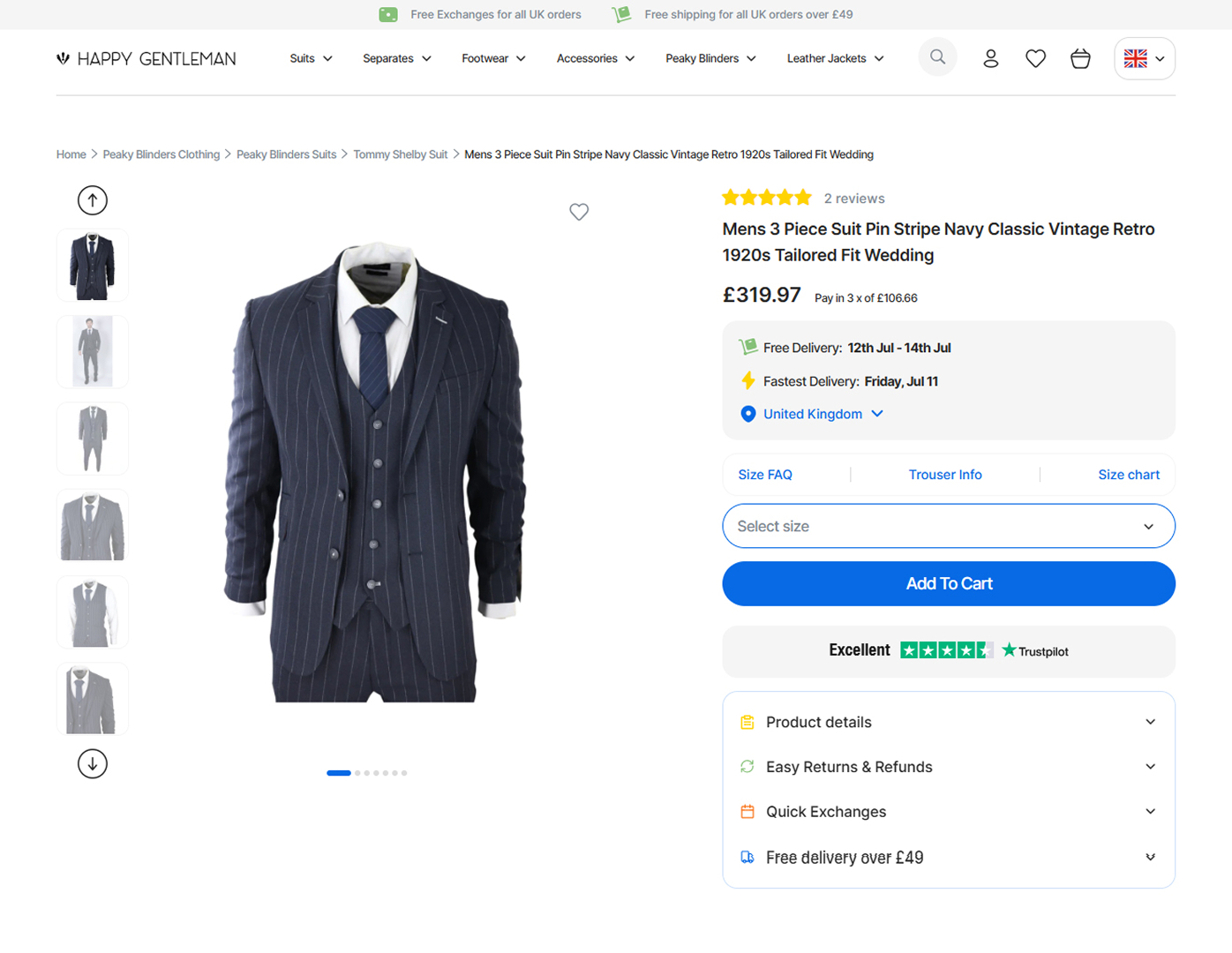
Task: Add the suit to wishlist with the heart
Action: coord(579,212)
